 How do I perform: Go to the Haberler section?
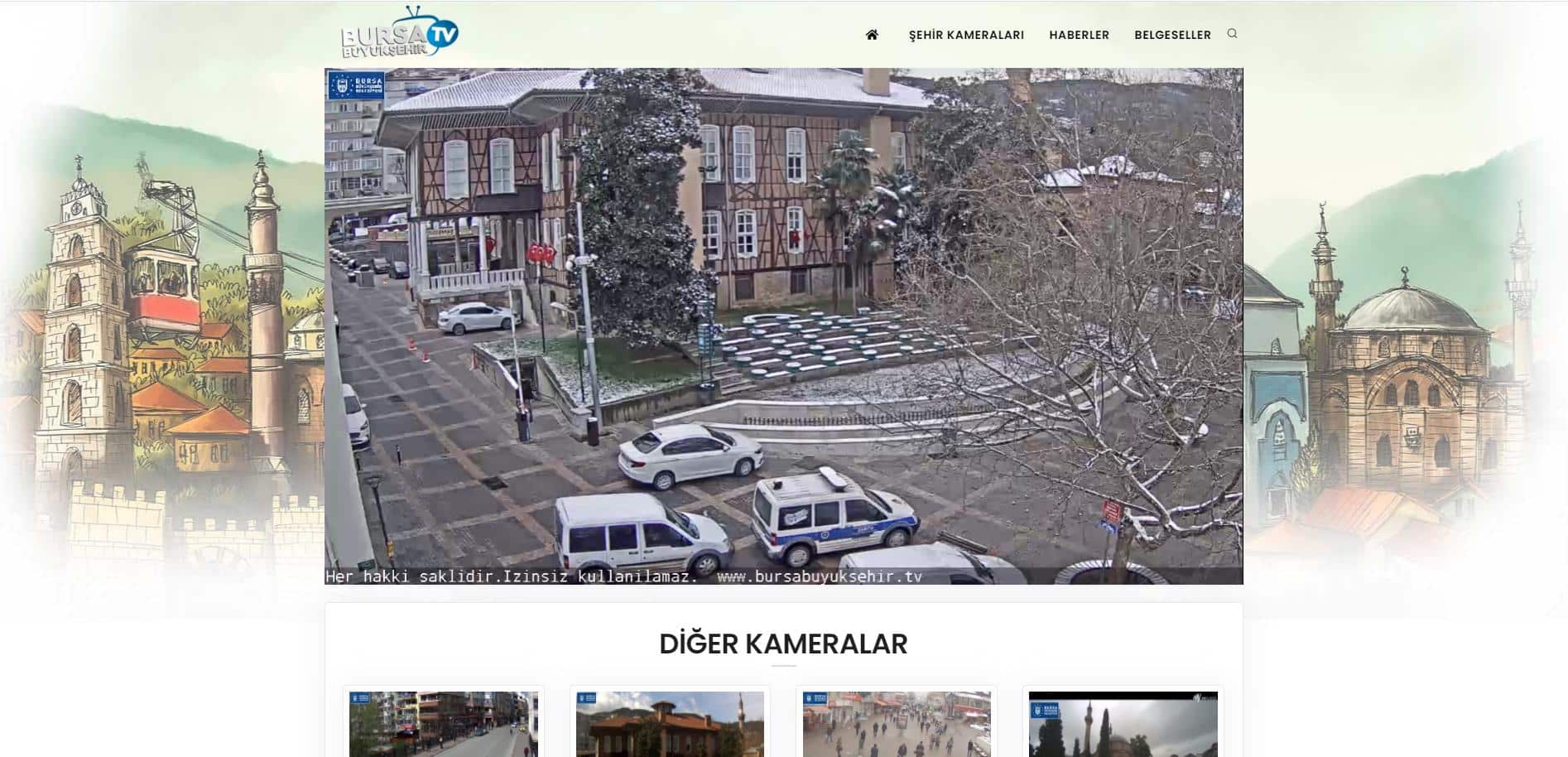pos(1079,35)
